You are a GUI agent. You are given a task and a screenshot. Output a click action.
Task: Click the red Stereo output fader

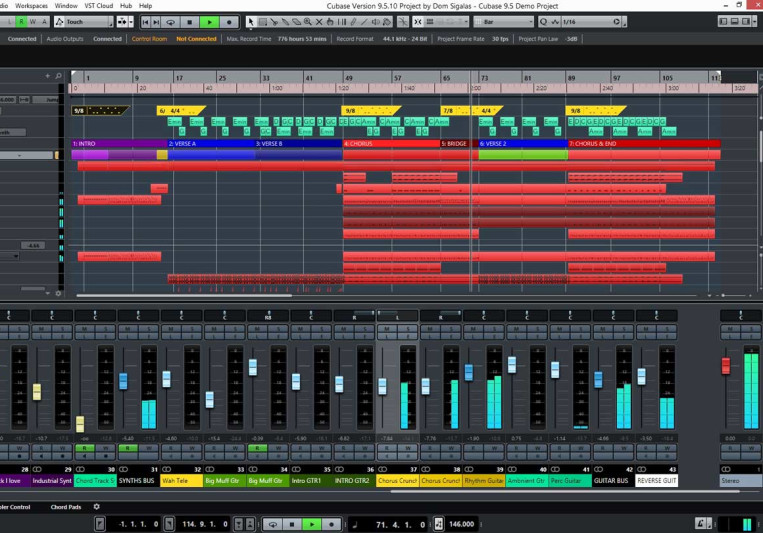pyautogui.click(x=726, y=366)
